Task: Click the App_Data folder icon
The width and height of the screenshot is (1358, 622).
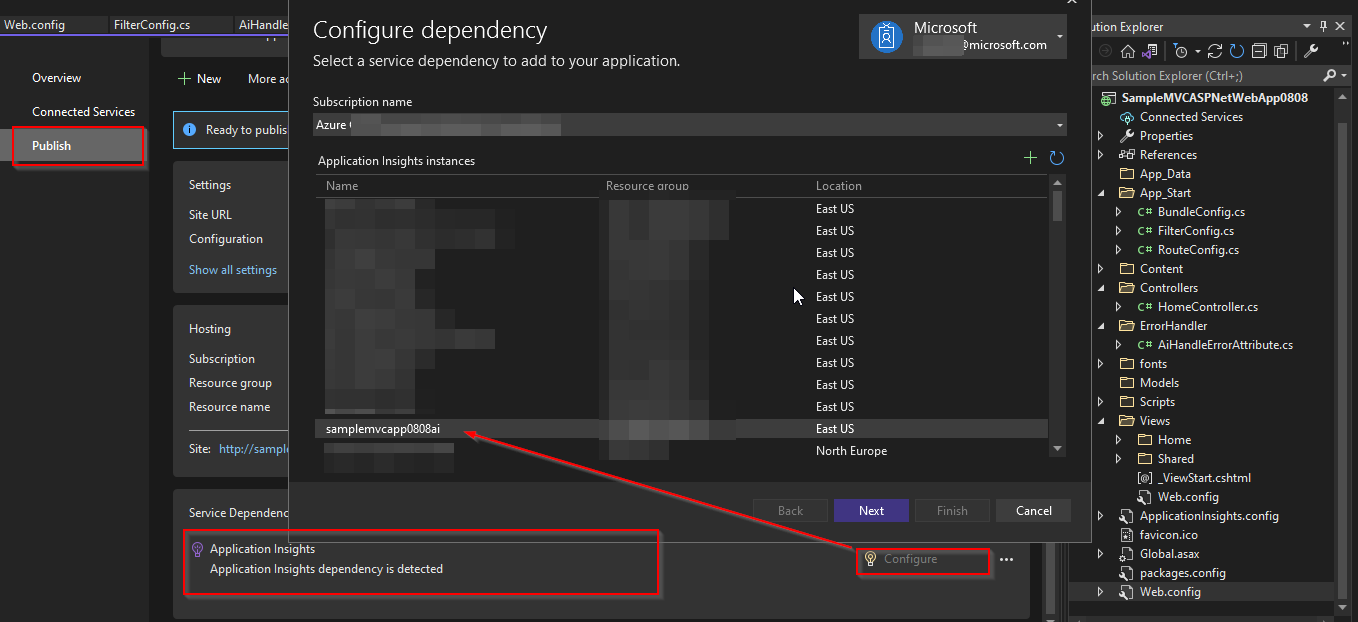Action: (x=1127, y=174)
